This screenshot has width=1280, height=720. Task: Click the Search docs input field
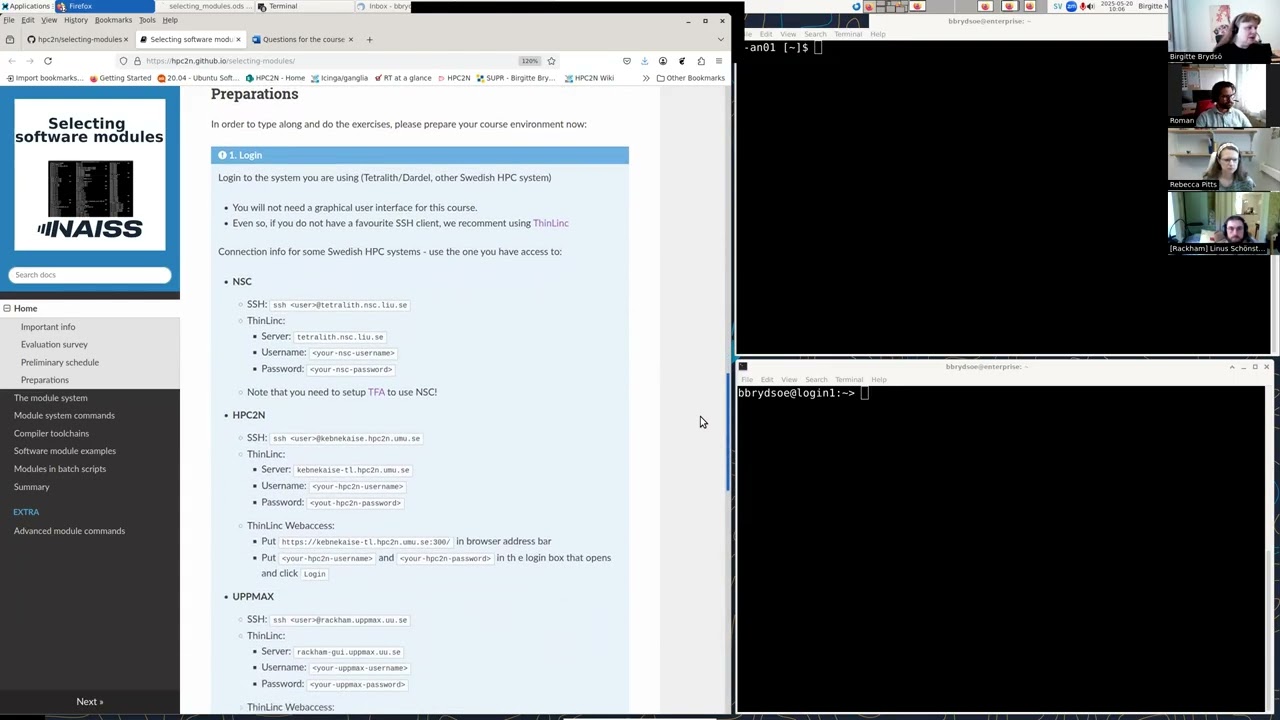[90, 275]
